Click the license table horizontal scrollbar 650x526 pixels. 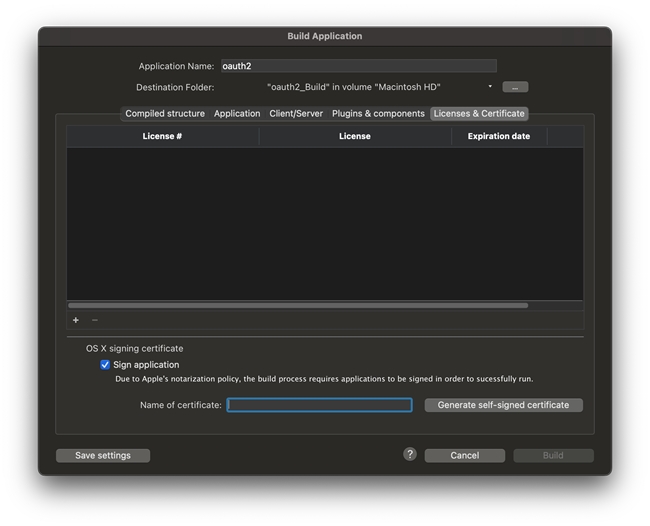coord(298,305)
